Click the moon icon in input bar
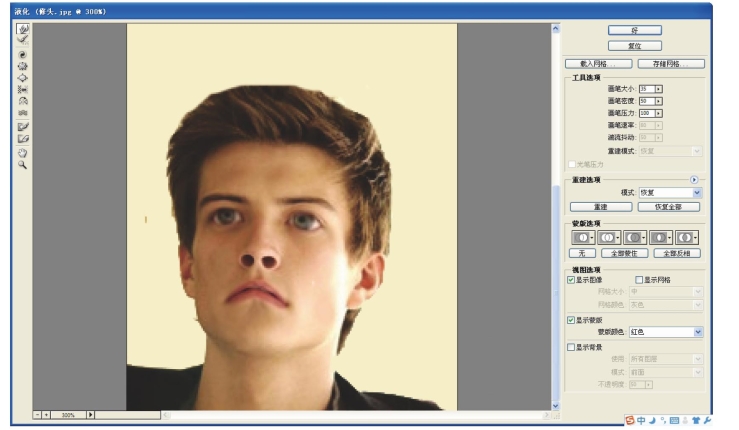Screen dimensions: 739x430 pyautogui.click(x=652, y=421)
